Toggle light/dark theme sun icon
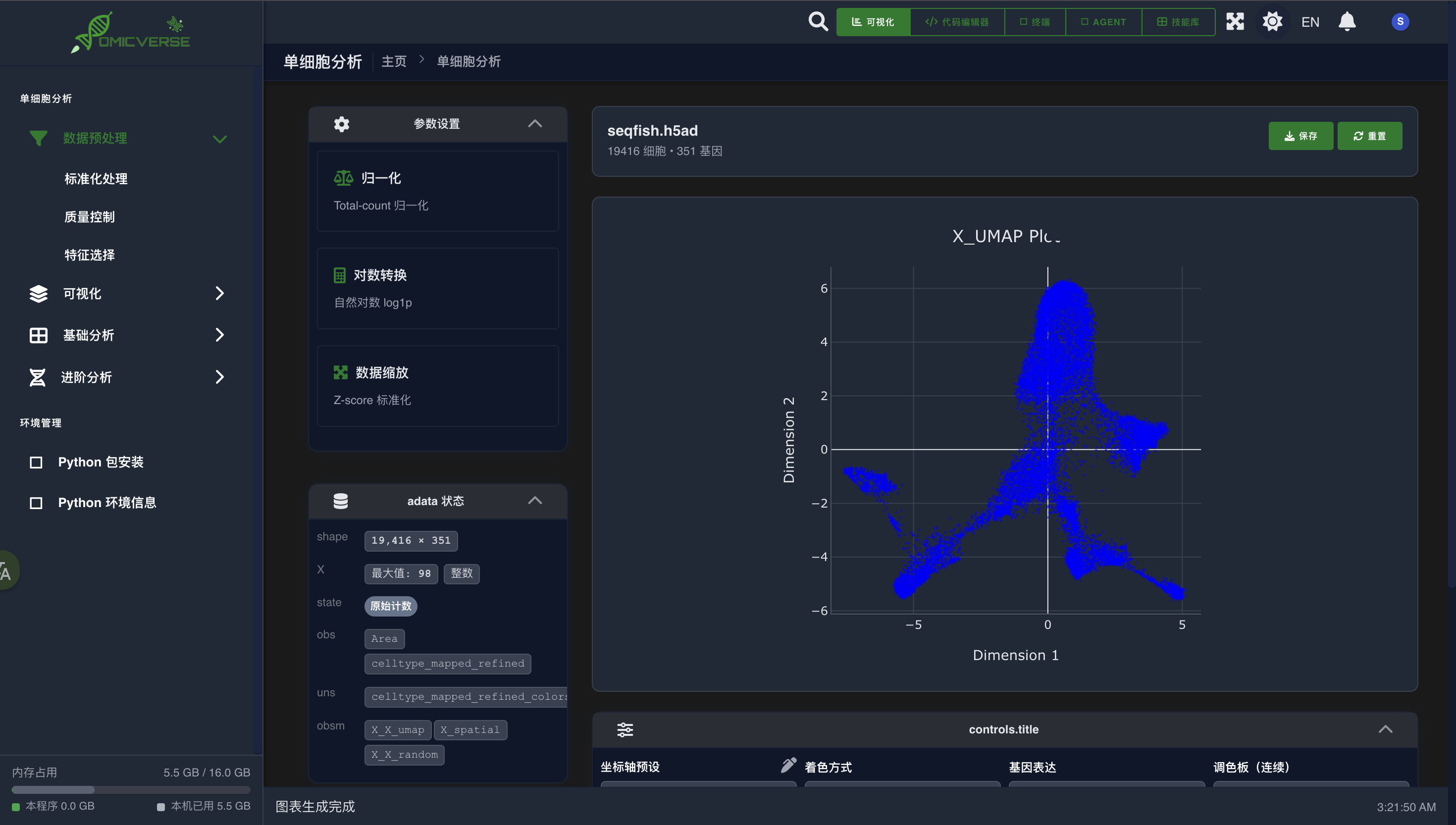Viewport: 1456px width, 825px height. pyautogui.click(x=1272, y=21)
